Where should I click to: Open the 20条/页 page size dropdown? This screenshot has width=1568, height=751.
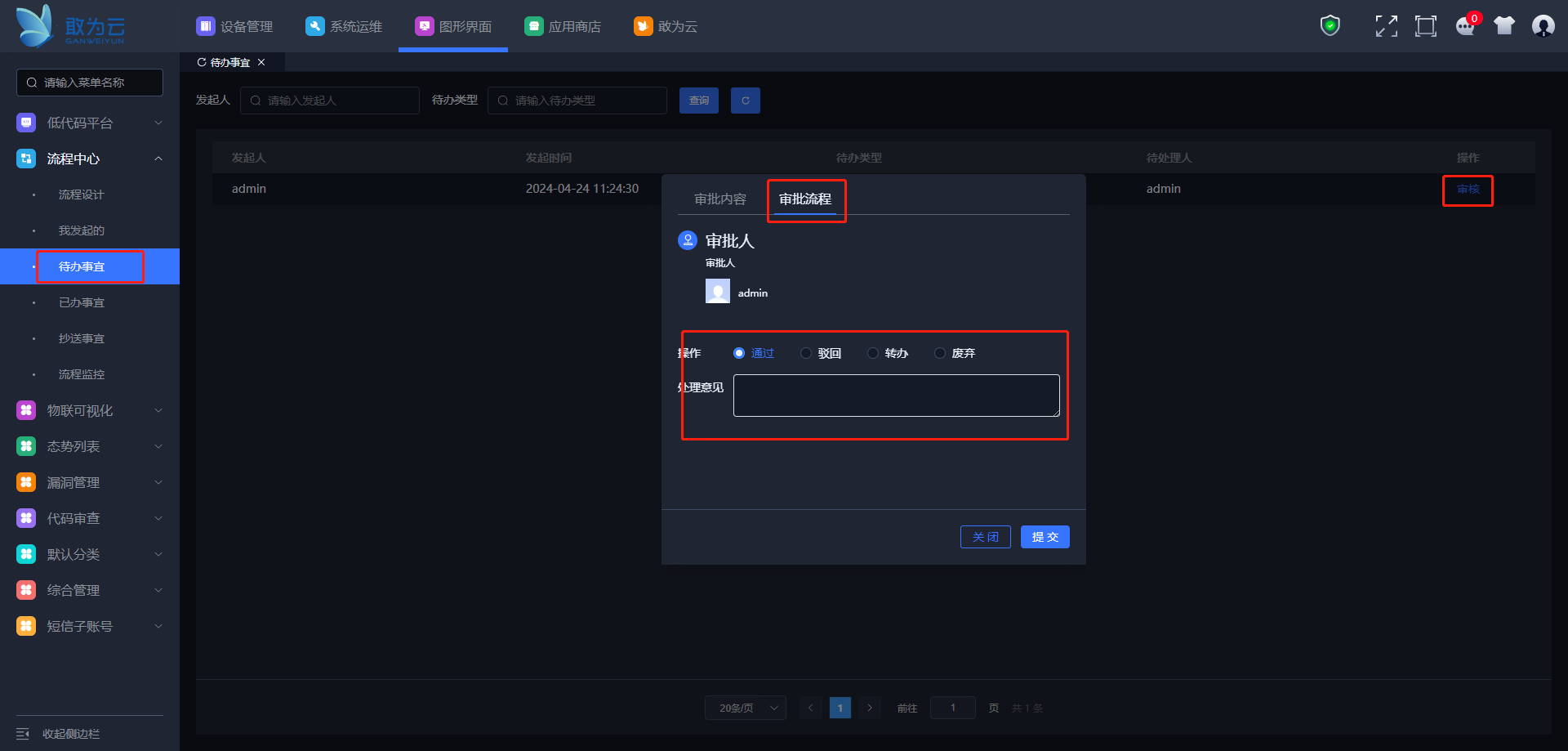tap(746, 708)
